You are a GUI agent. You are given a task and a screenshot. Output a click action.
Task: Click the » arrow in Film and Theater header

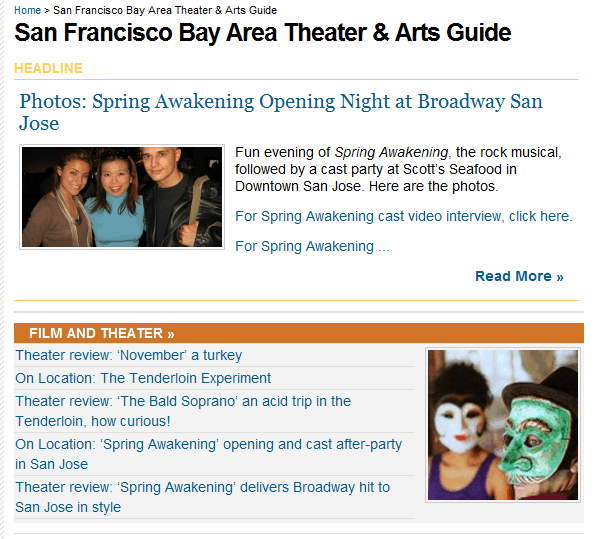click(x=171, y=334)
